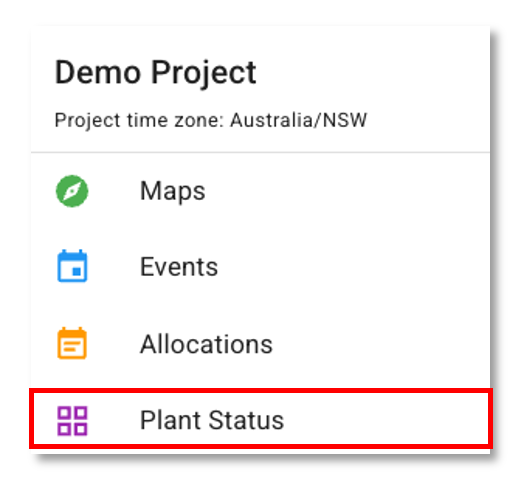520x484 pixels.
Task: Click the blue calendar Events icon
Action: coord(72,266)
